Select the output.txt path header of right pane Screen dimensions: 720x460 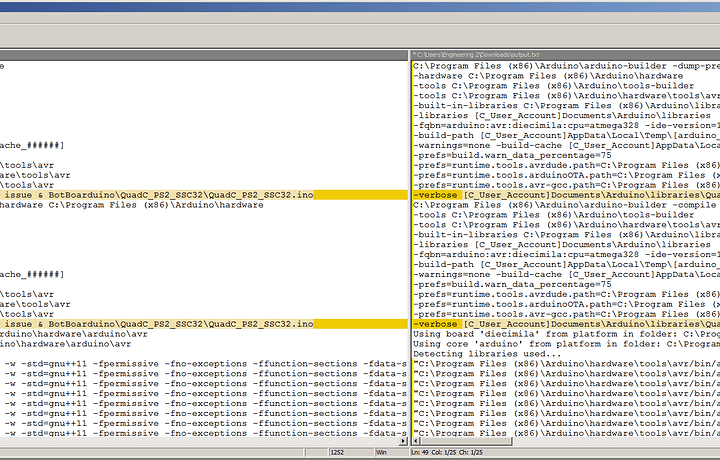point(478,55)
